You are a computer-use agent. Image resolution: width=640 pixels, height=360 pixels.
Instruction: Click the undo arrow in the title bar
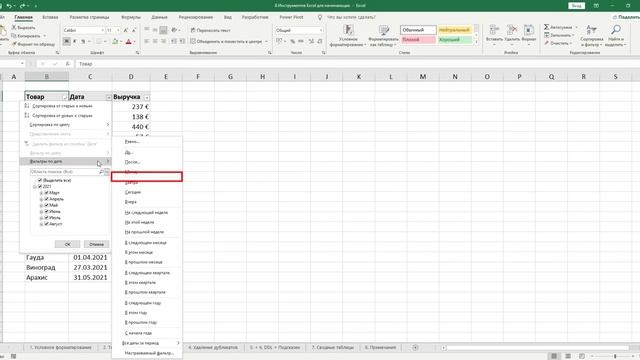(9, 6)
